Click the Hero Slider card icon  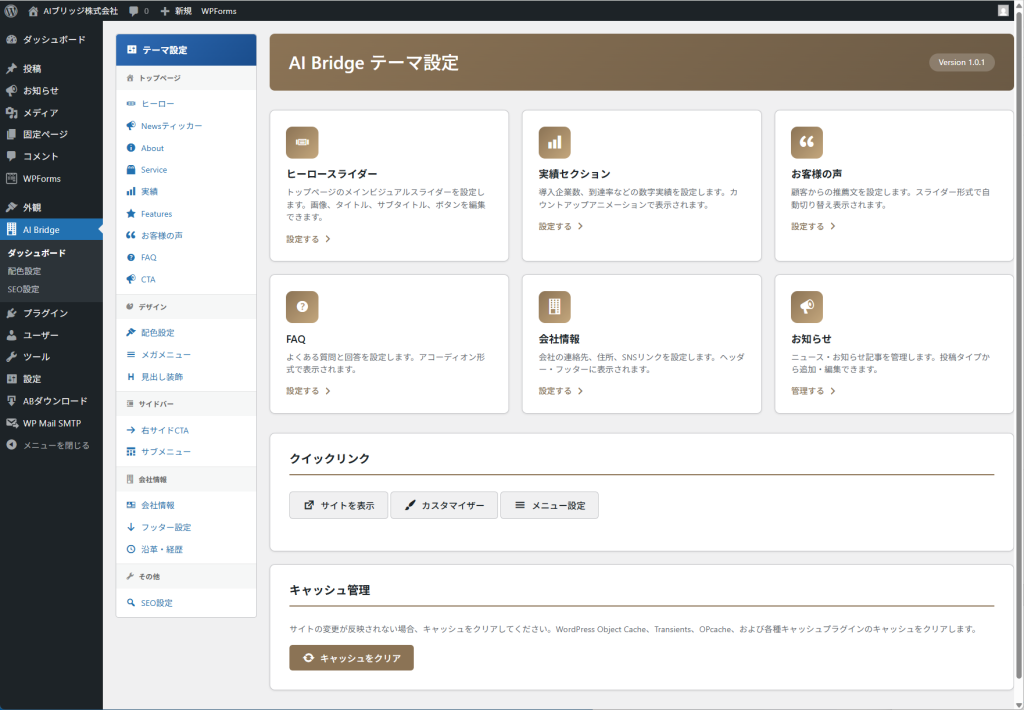click(x=302, y=142)
